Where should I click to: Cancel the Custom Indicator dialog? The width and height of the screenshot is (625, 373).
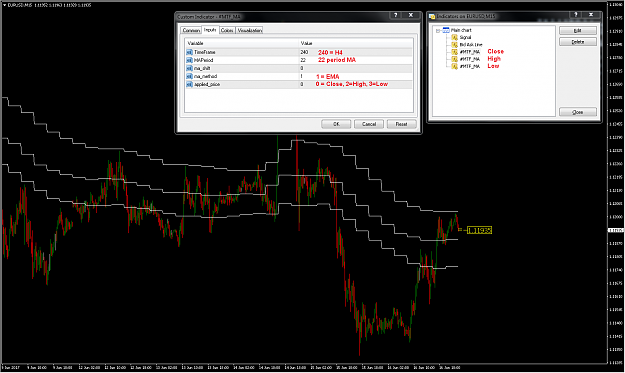(369, 124)
